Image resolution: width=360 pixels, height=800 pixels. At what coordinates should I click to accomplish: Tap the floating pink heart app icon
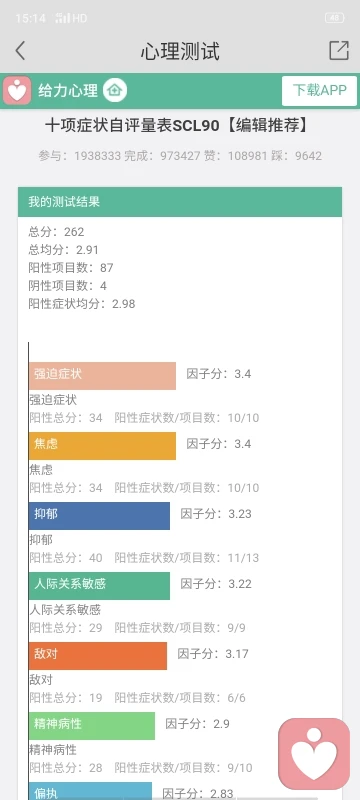pos(314,754)
